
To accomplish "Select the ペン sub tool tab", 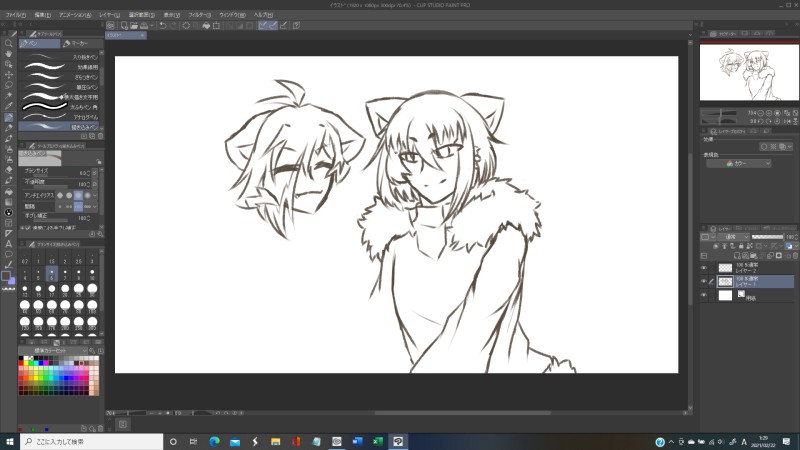I will 39,43.
